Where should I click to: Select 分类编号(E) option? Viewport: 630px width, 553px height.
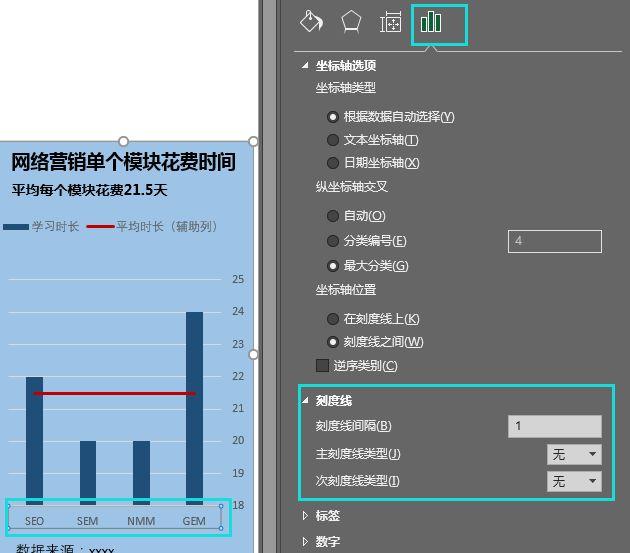click(367, 241)
